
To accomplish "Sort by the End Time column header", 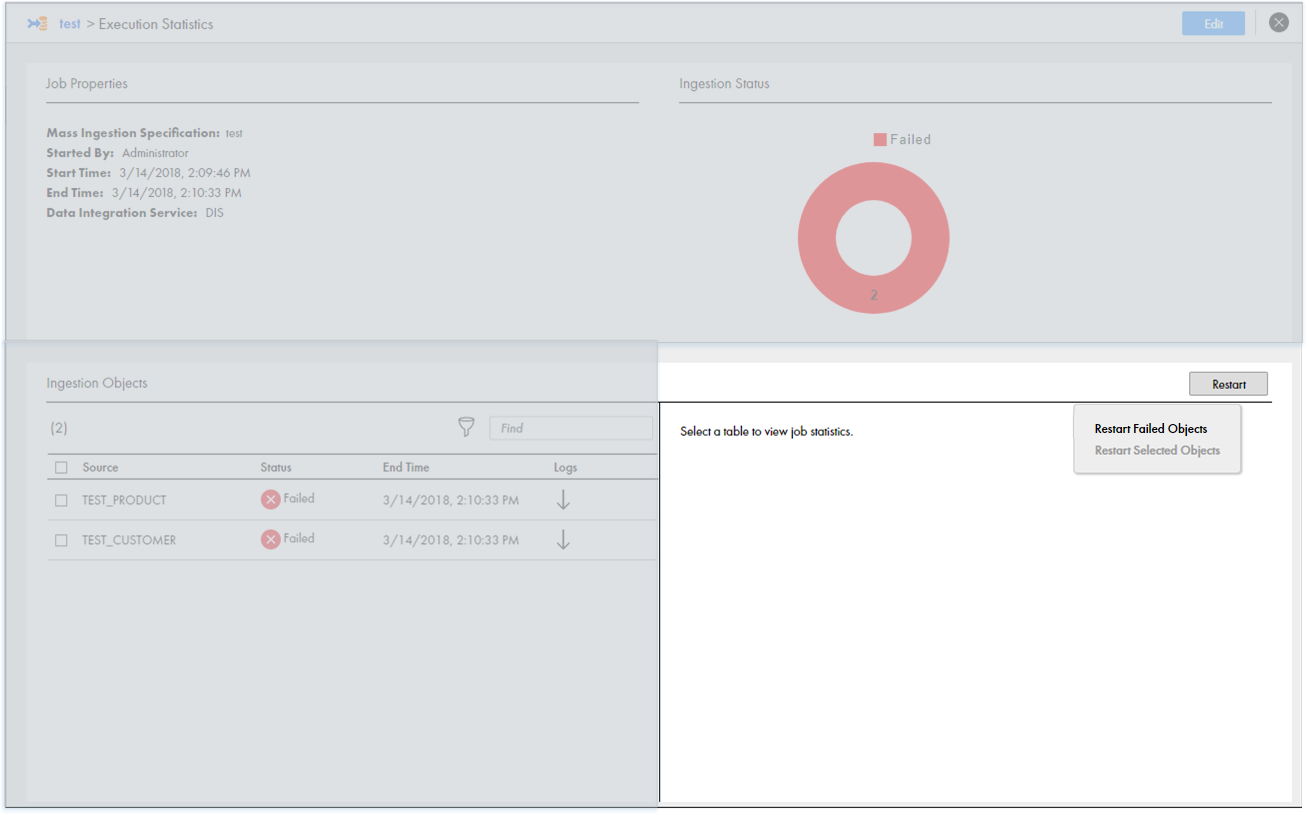I will 406,467.
